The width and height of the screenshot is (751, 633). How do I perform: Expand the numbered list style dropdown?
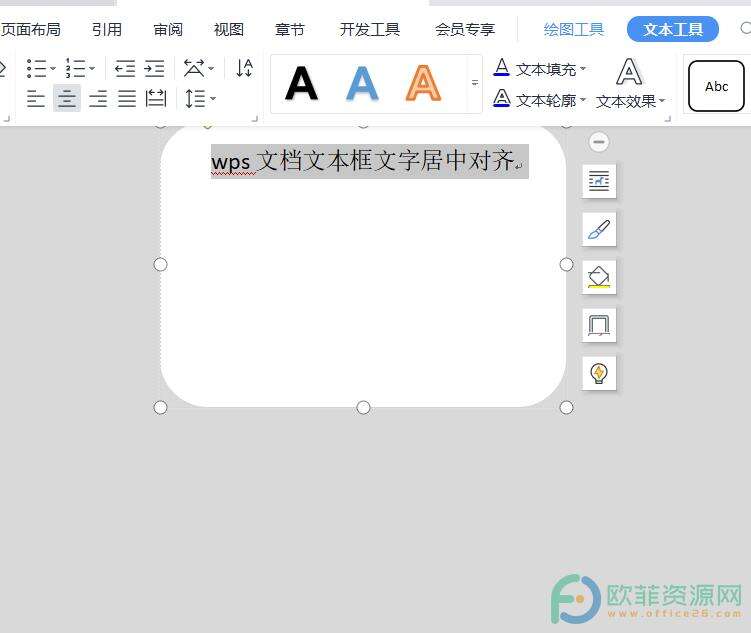pos(92,68)
